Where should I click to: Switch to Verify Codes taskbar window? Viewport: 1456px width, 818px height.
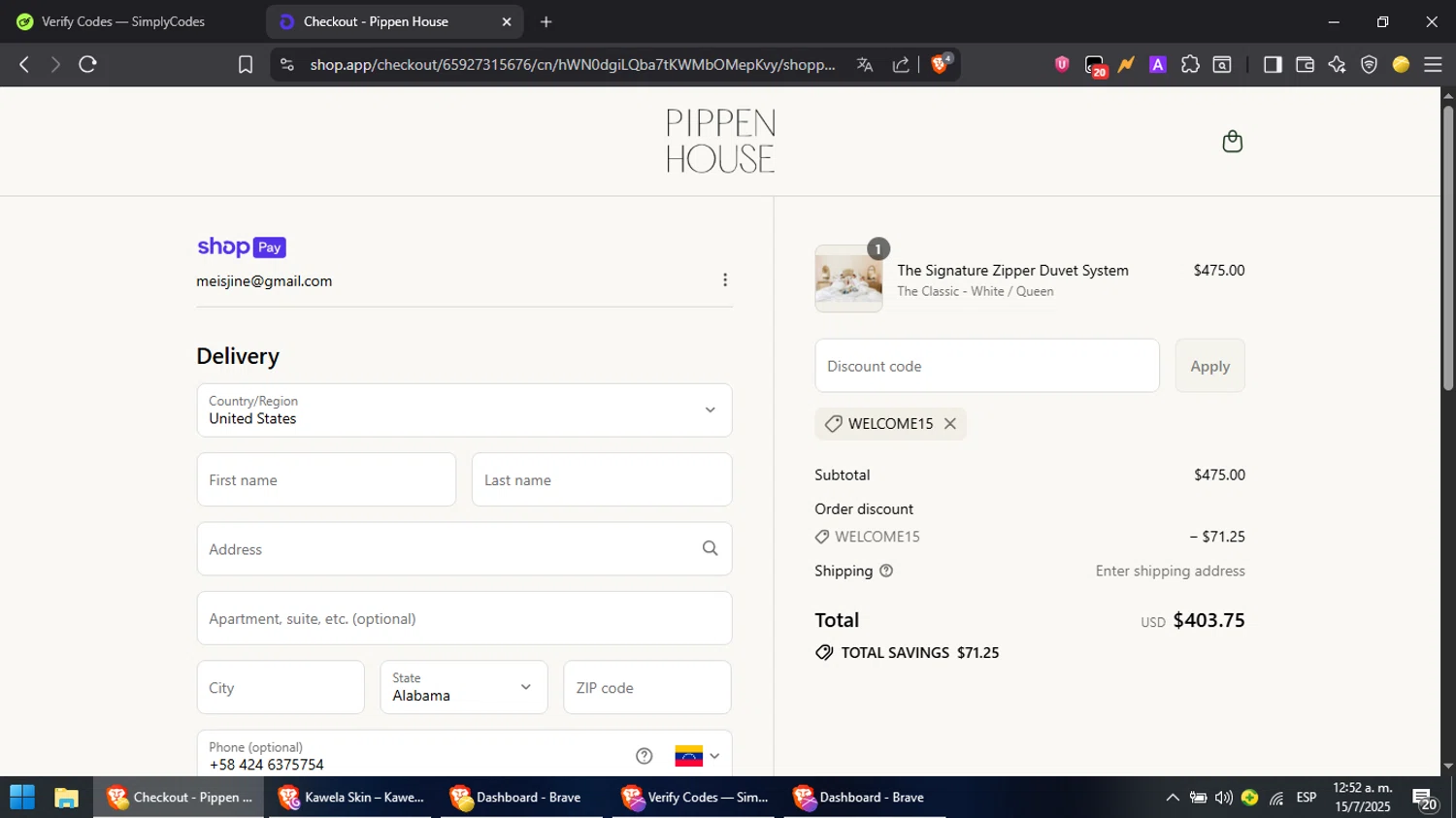tap(695, 798)
